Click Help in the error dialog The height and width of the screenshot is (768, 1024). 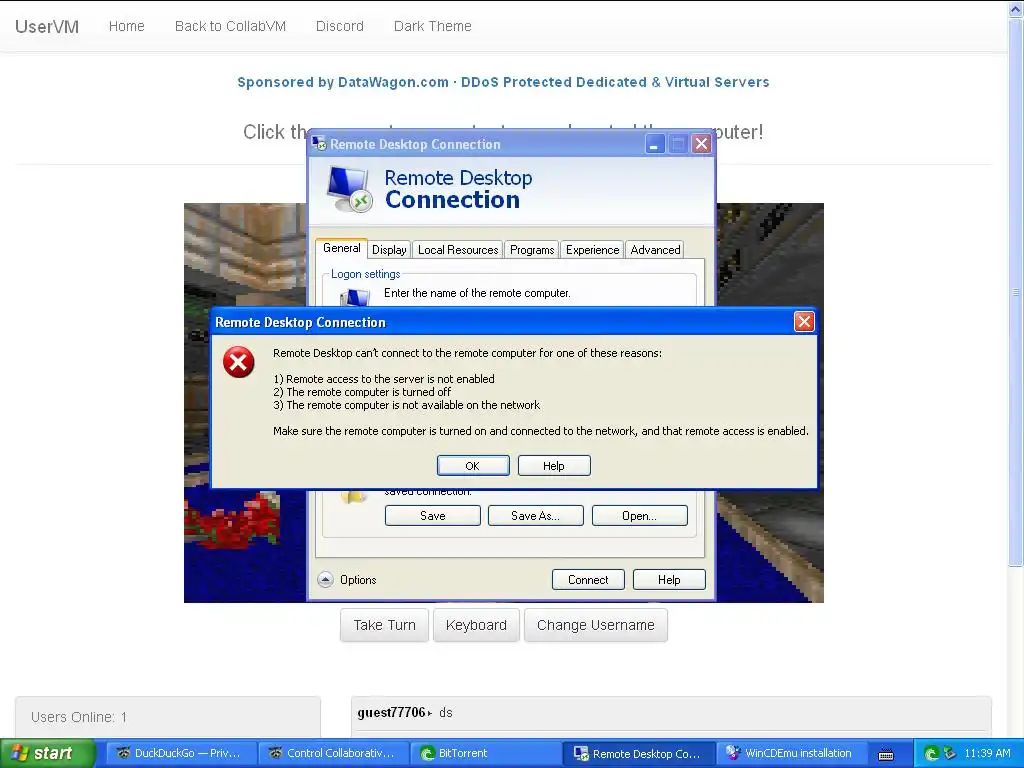point(554,466)
